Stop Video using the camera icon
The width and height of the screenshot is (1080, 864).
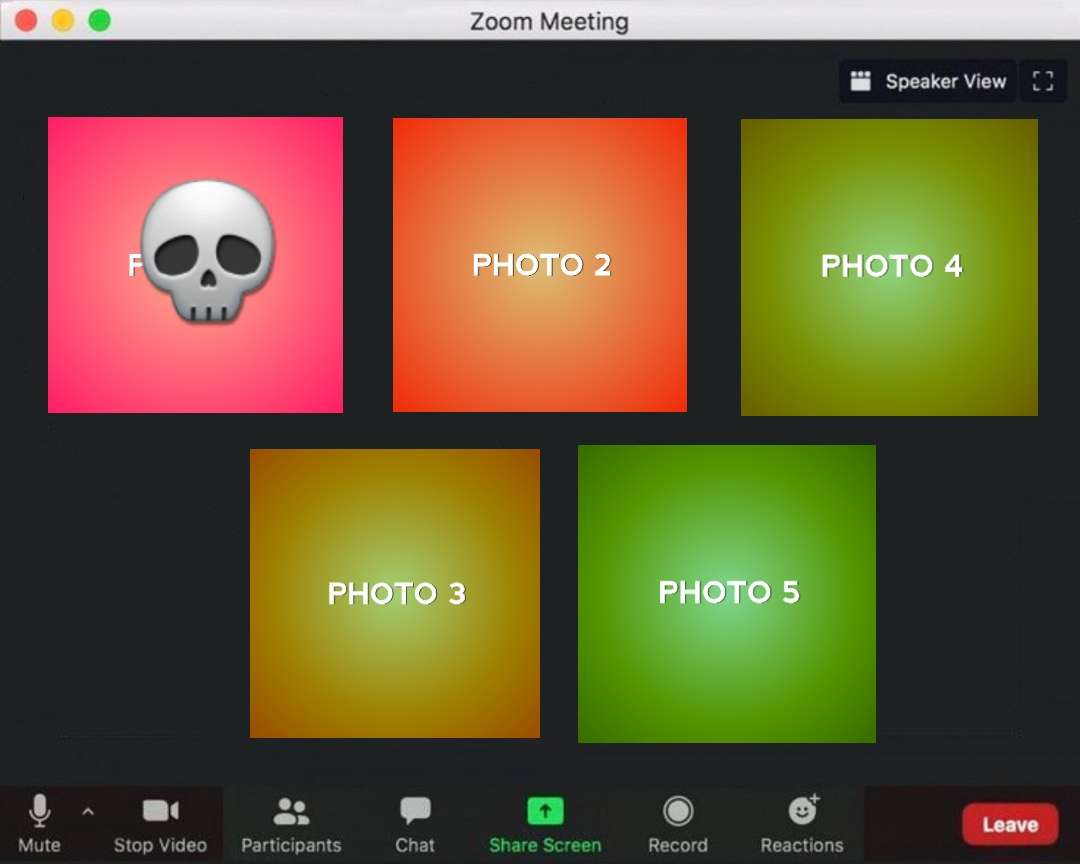click(160, 811)
